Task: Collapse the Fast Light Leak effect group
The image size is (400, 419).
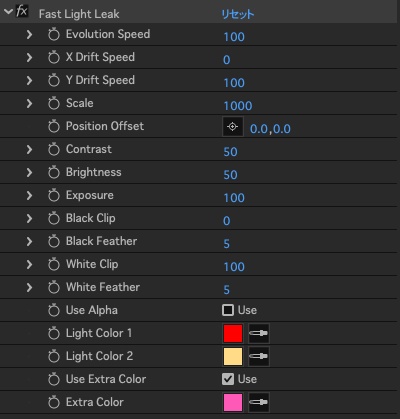Action: tap(8, 12)
